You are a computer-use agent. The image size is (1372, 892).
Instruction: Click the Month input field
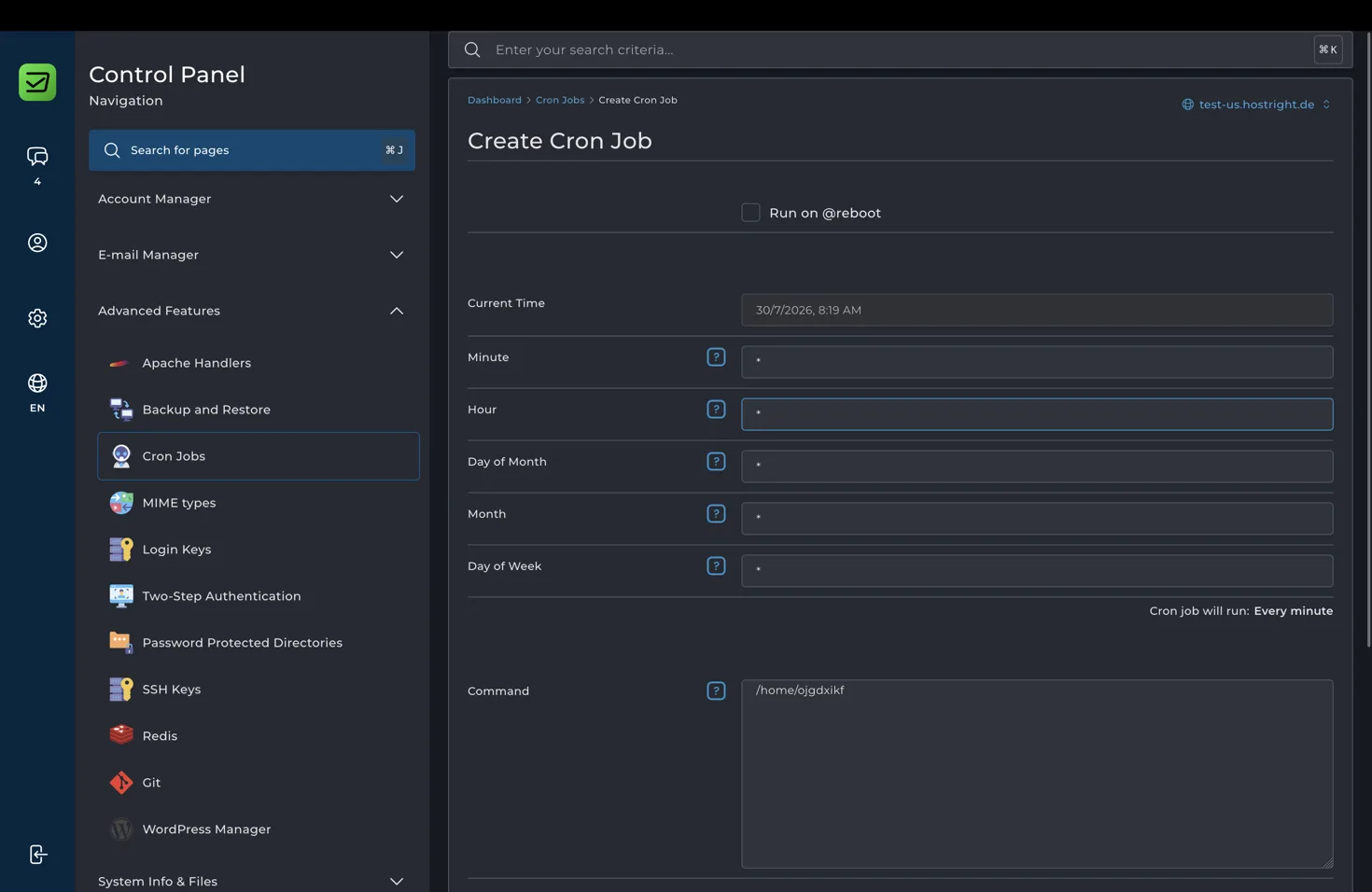coord(1037,519)
